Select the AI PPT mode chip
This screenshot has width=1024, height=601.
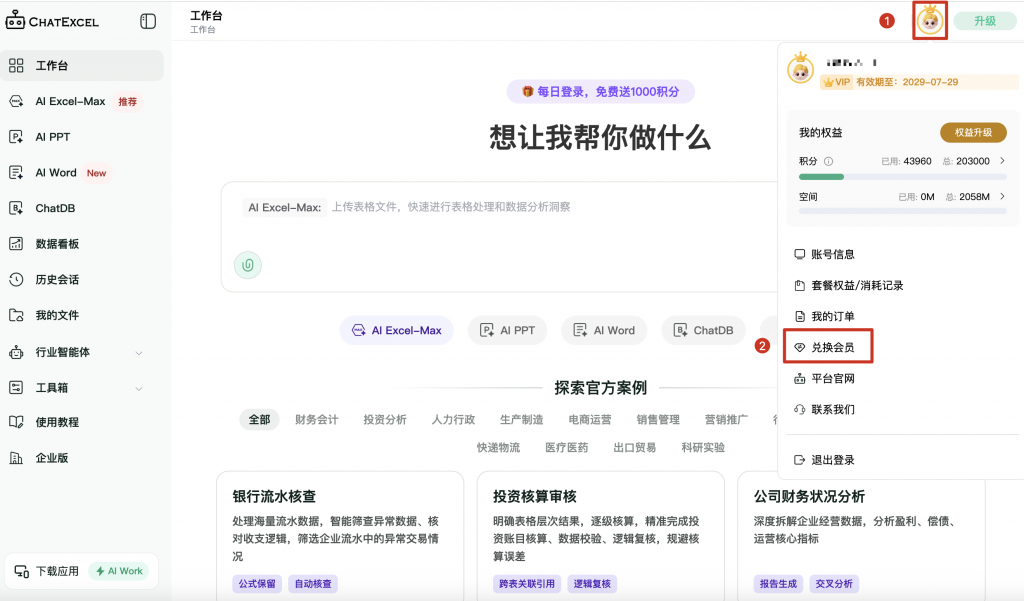pos(507,331)
